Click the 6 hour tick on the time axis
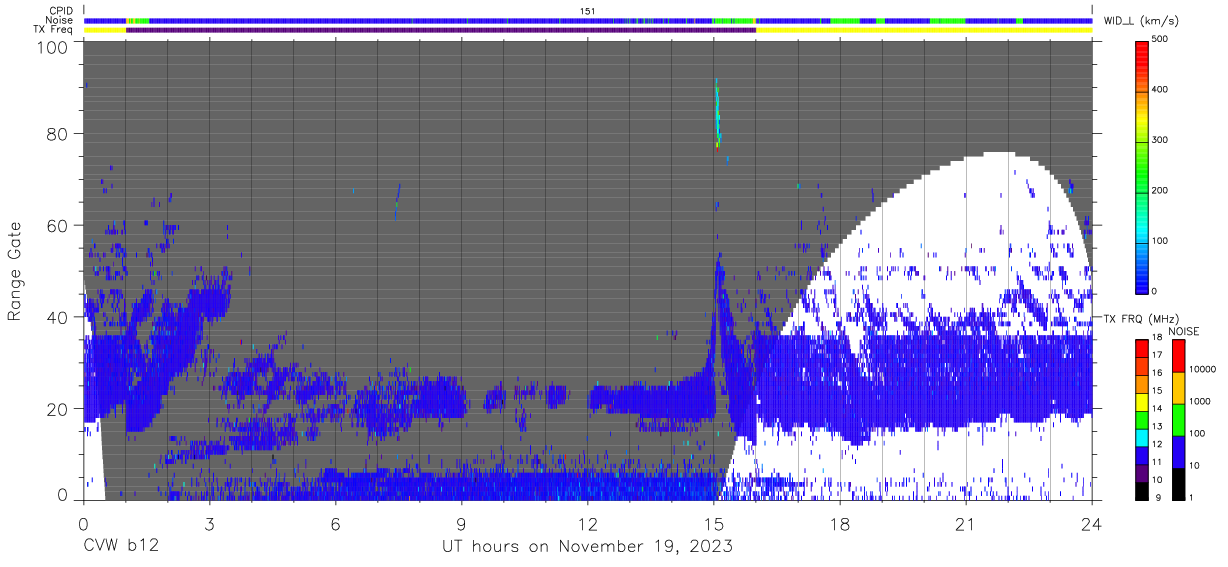Image resolution: width=1228 pixels, height=567 pixels. pos(336,523)
